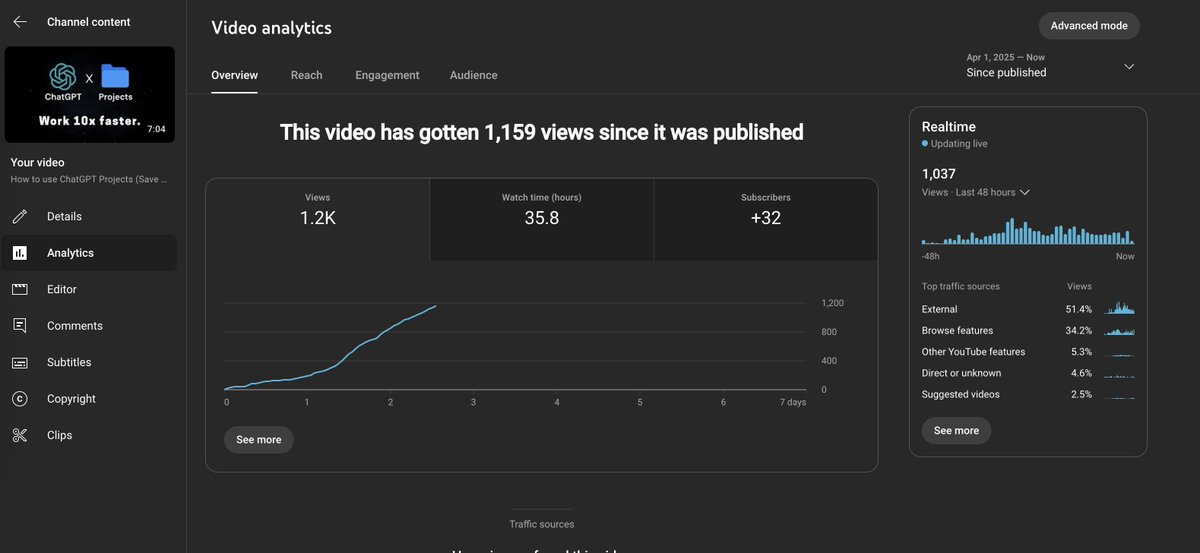Click the Video analytics page title

271,28
